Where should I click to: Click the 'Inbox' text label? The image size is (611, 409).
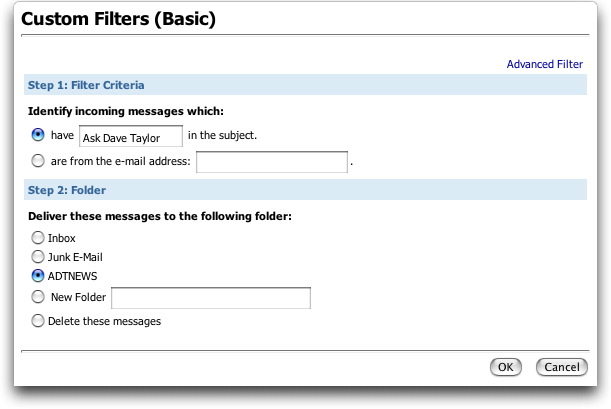(x=62, y=238)
